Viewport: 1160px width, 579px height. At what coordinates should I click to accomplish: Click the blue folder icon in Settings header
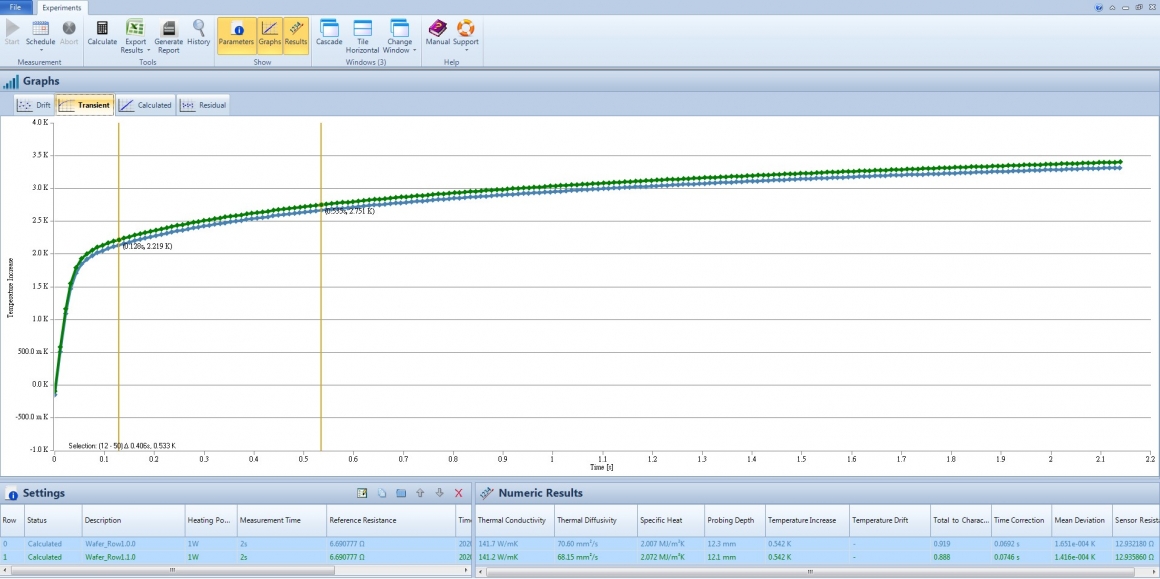(x=401, y=492)
